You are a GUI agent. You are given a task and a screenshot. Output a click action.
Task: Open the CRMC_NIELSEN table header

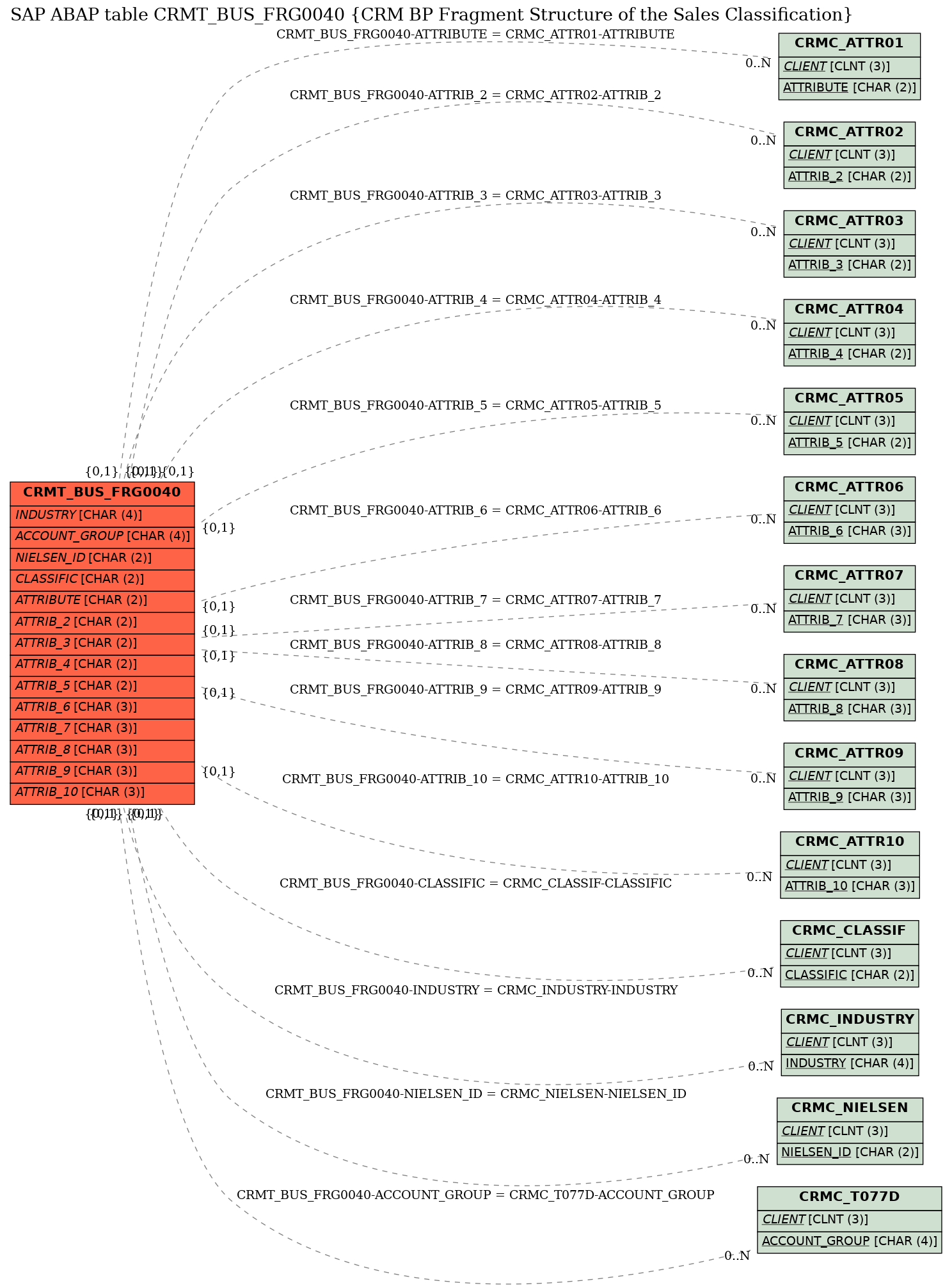(x=850, y=1109)
